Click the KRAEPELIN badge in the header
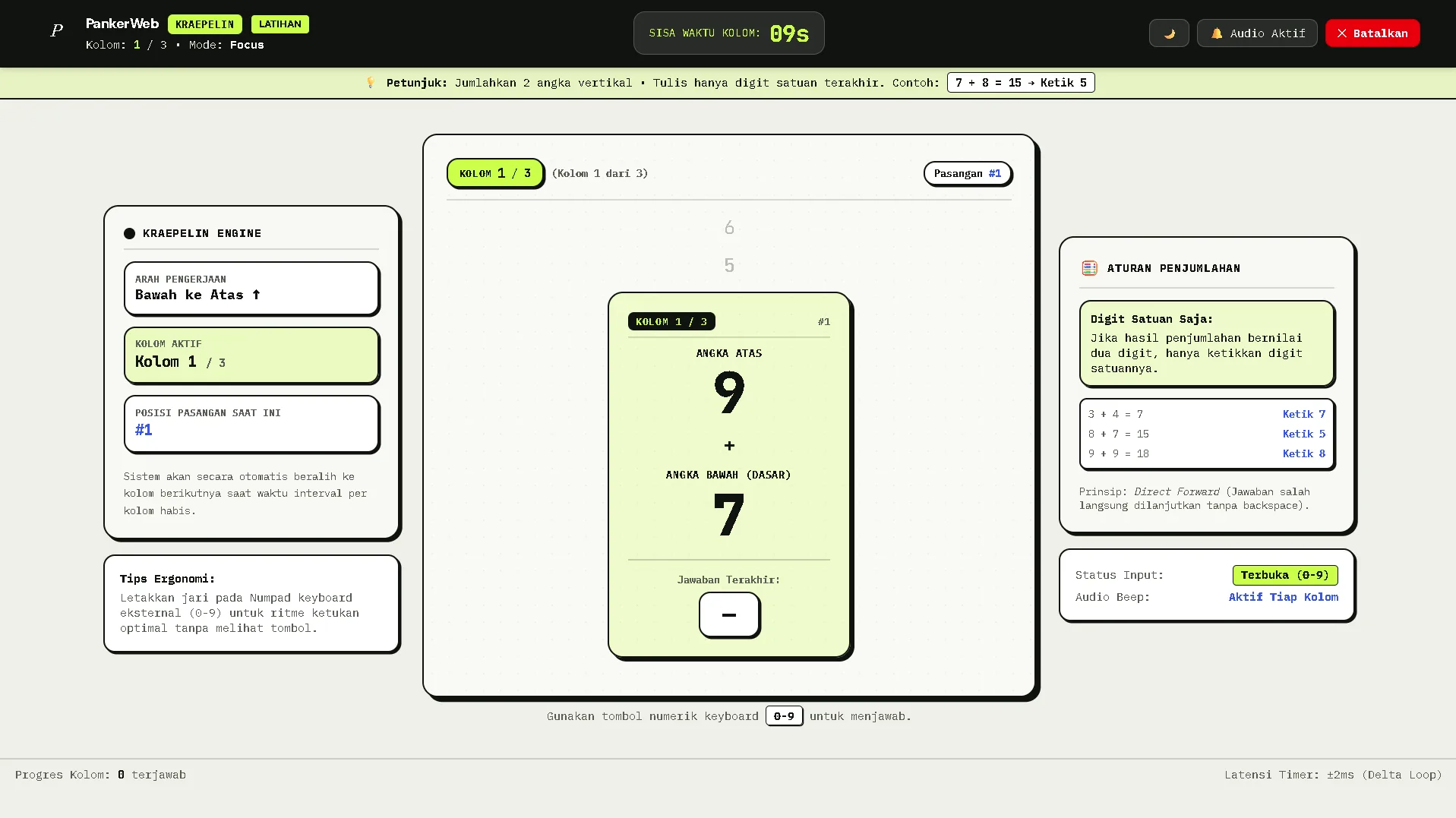 coord(205,24)
